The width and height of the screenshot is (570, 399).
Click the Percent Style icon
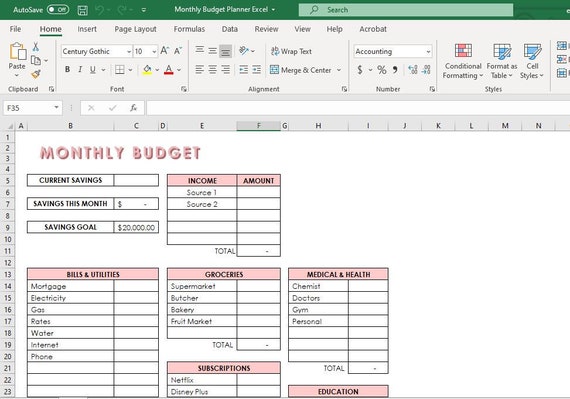pos(382,70)
